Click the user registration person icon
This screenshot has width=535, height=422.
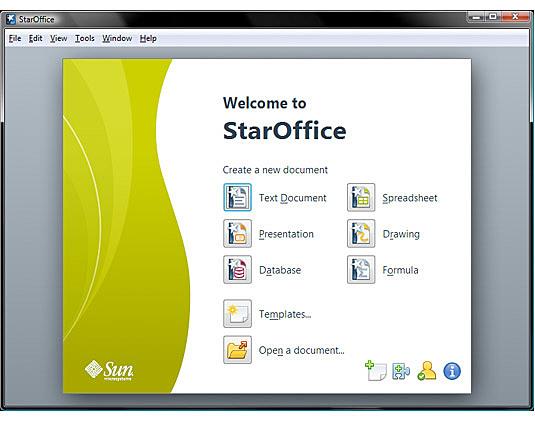(x=426, y=370)
